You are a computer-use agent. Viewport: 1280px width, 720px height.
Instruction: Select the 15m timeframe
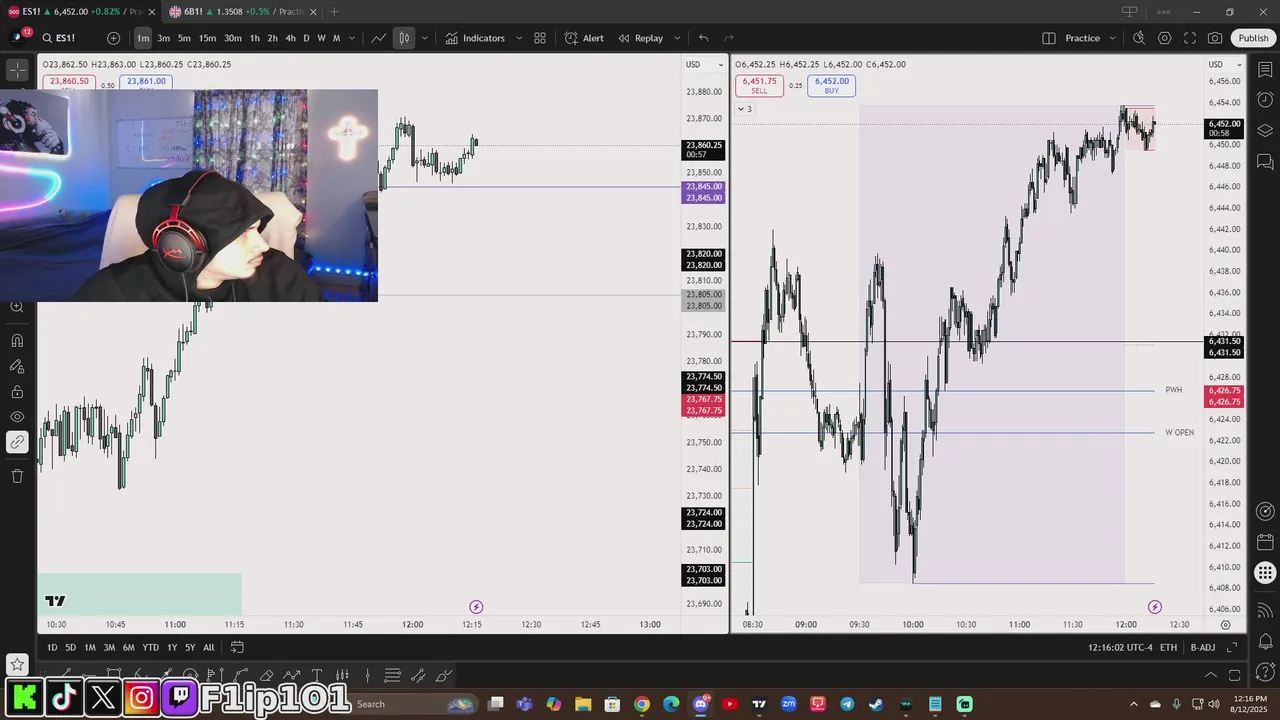tap(207, 38)
